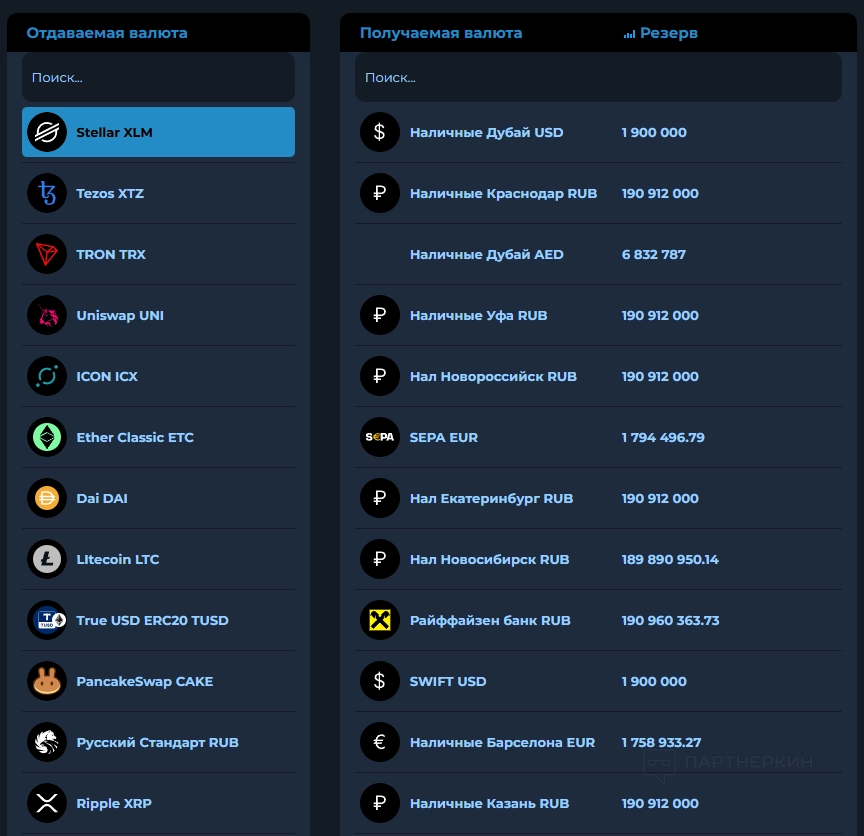Viewport: 864px width, 836px height.
Task: Click reserve value 190 960 363.73
Action: point(671,620)
